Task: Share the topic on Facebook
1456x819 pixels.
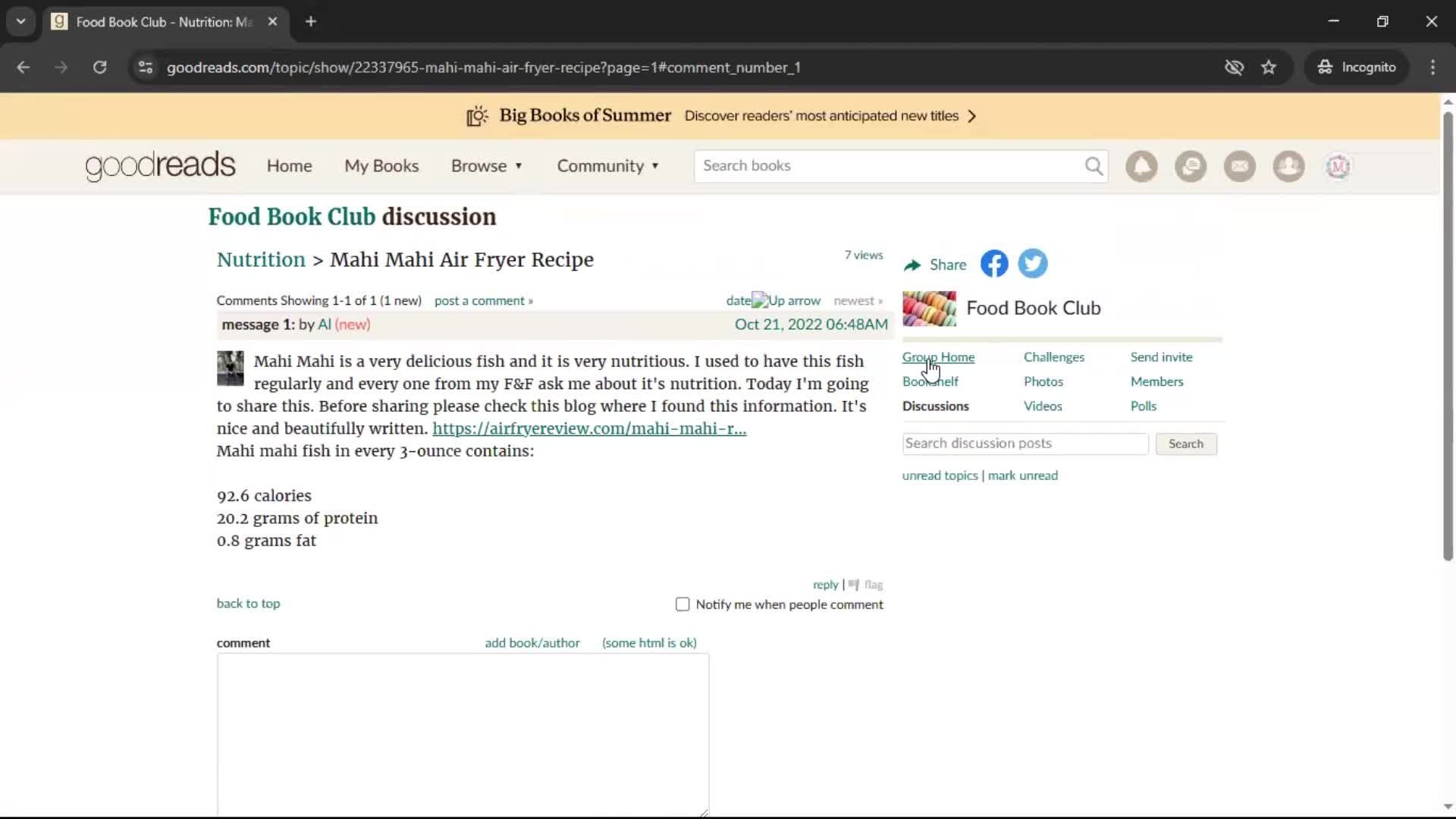Action: 994,264
